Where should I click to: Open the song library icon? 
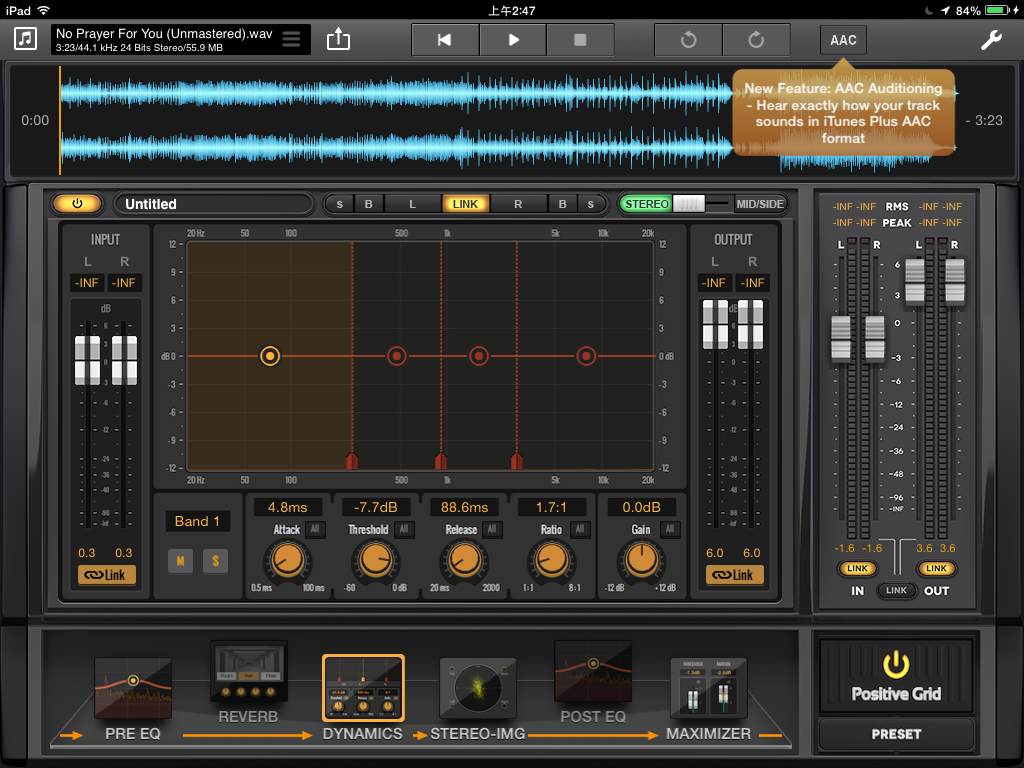[x=24, y=39]
